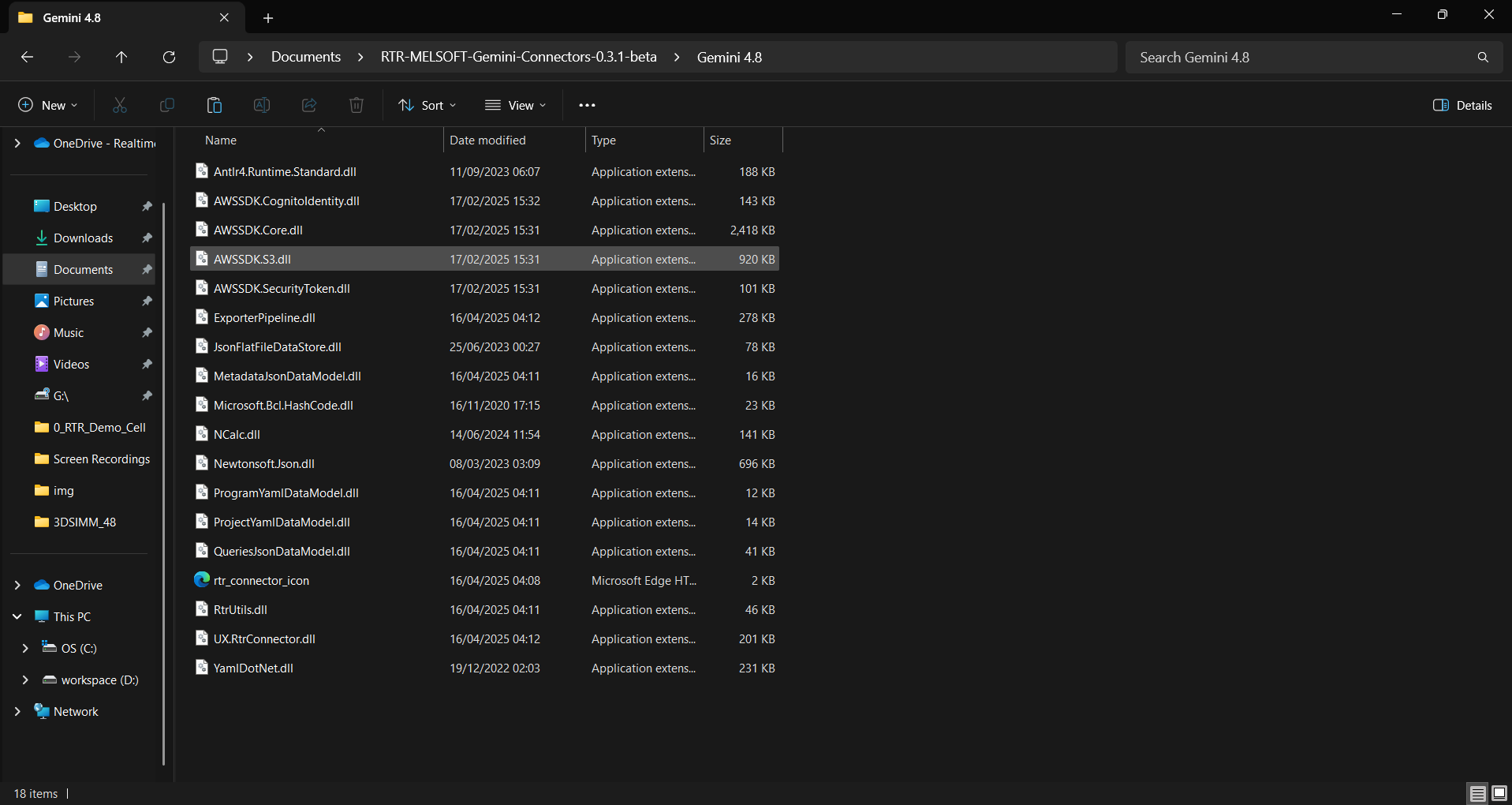This screenshot has width=1512, height=805.
Task: Click the pin icon next to Downloads
Action: tap(147, 238)
